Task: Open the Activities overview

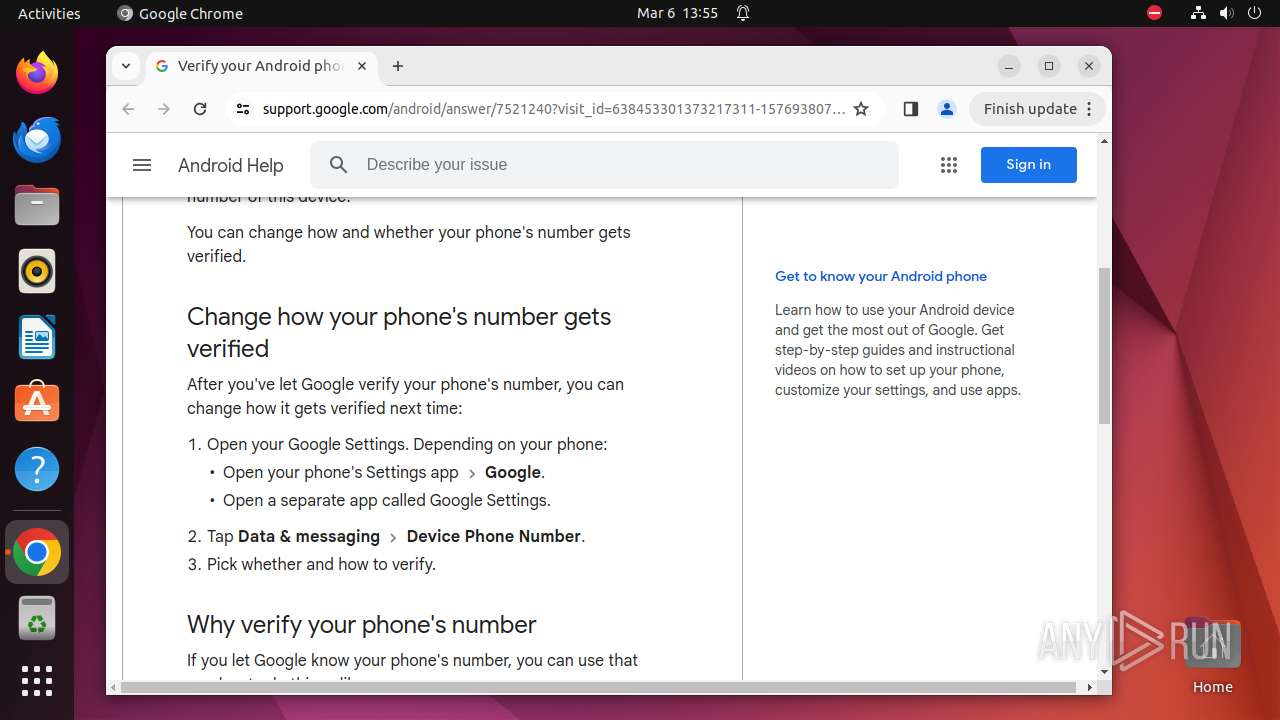Action: (49, 13)
